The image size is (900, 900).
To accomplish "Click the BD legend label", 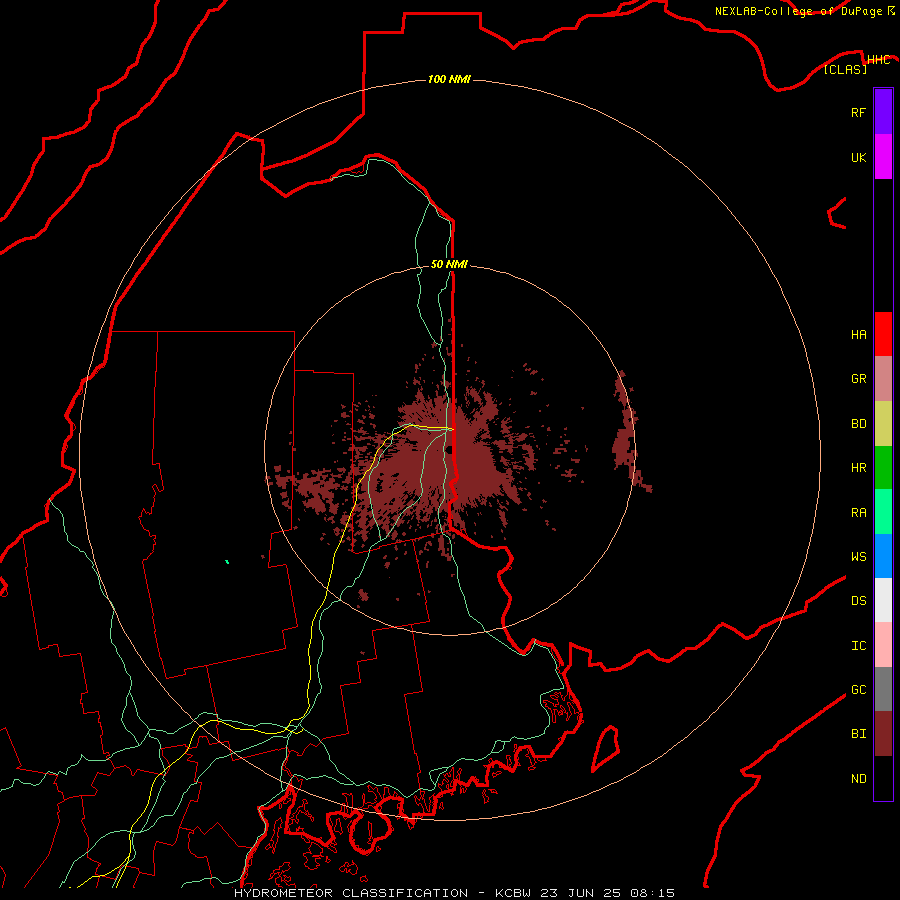I will pyautogui.click(x=858, y=424).
